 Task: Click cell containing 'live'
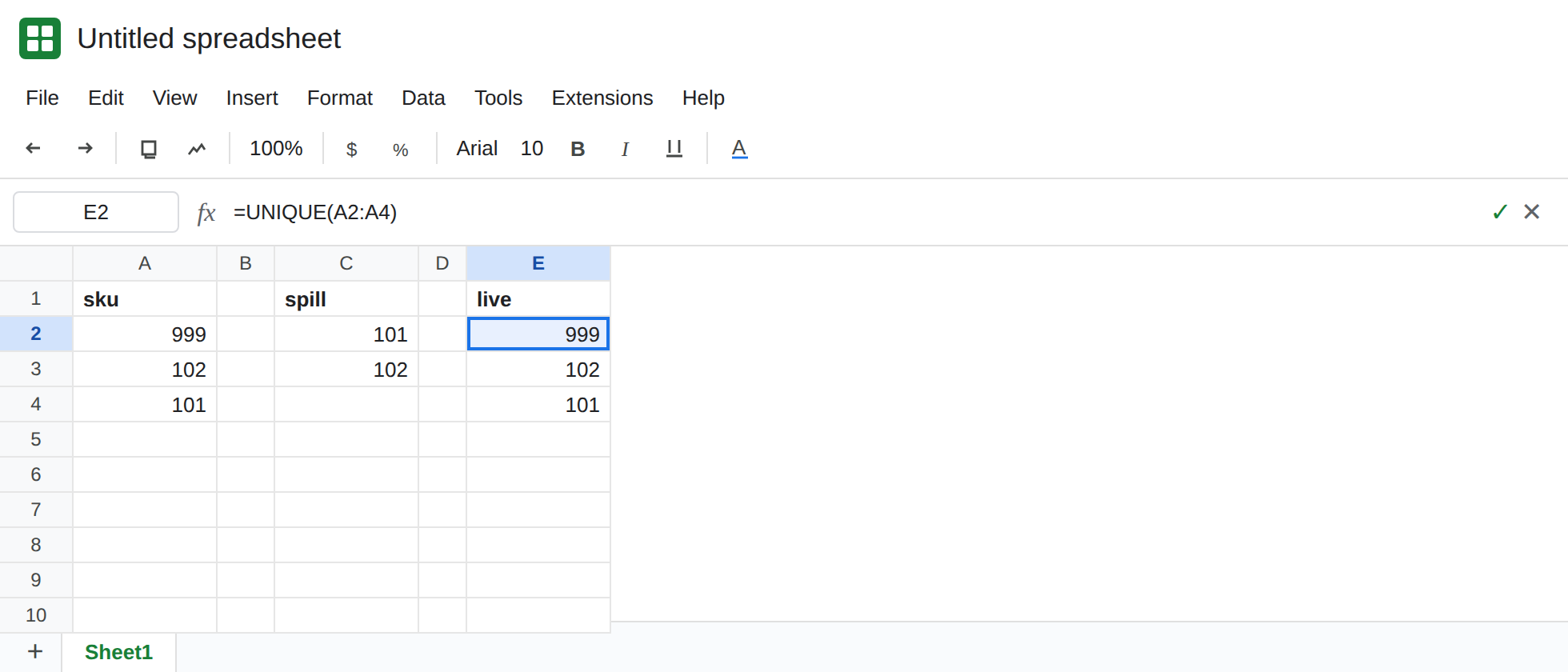click(538, 299)
